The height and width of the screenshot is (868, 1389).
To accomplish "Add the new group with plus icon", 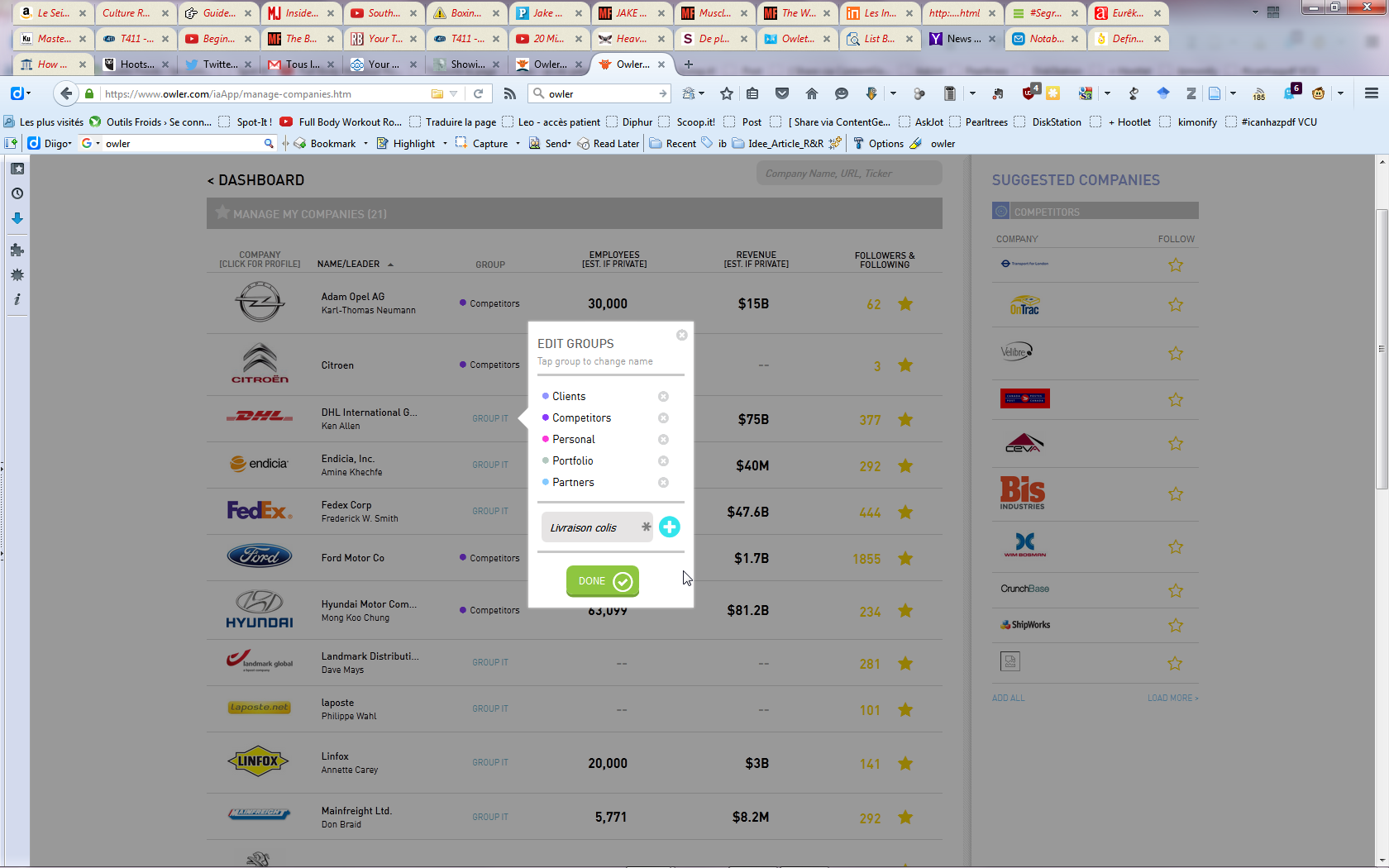I will pyautogui.click(x=670, y=527).
